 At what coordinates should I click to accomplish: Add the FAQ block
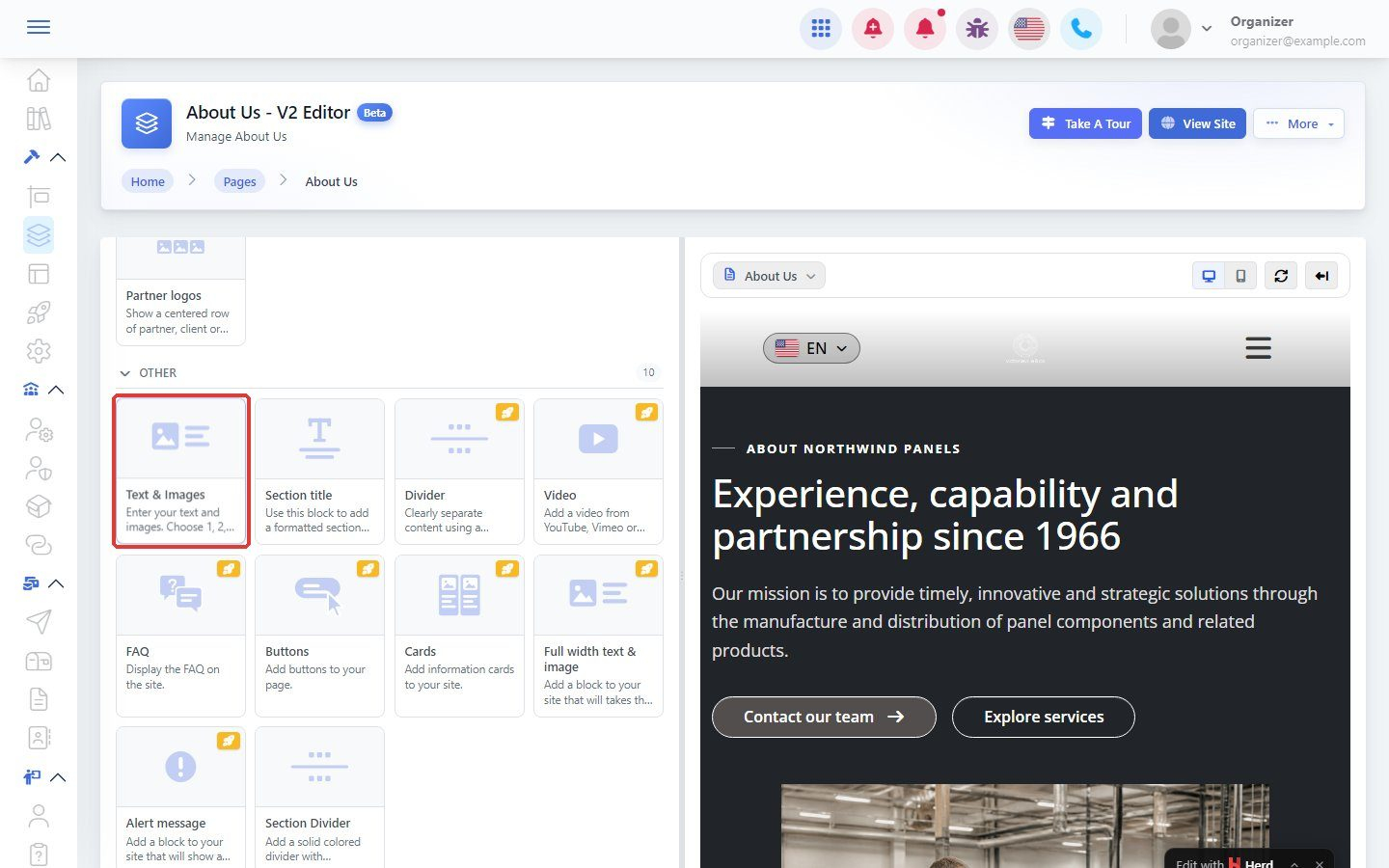[180, 637]
